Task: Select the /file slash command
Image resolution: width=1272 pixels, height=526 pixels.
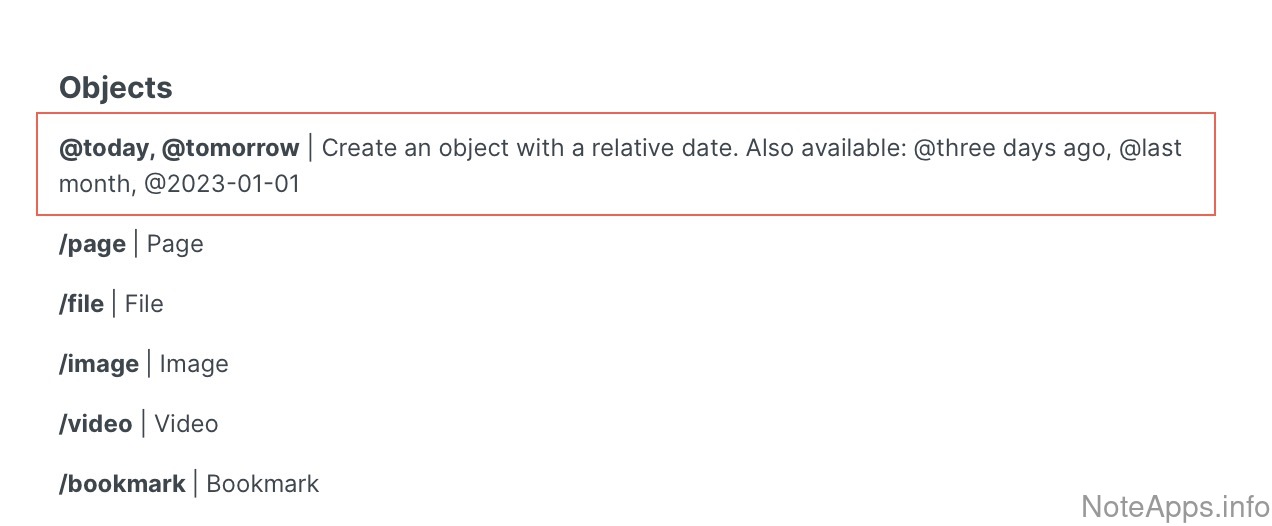Action: (x=81, y=304)
